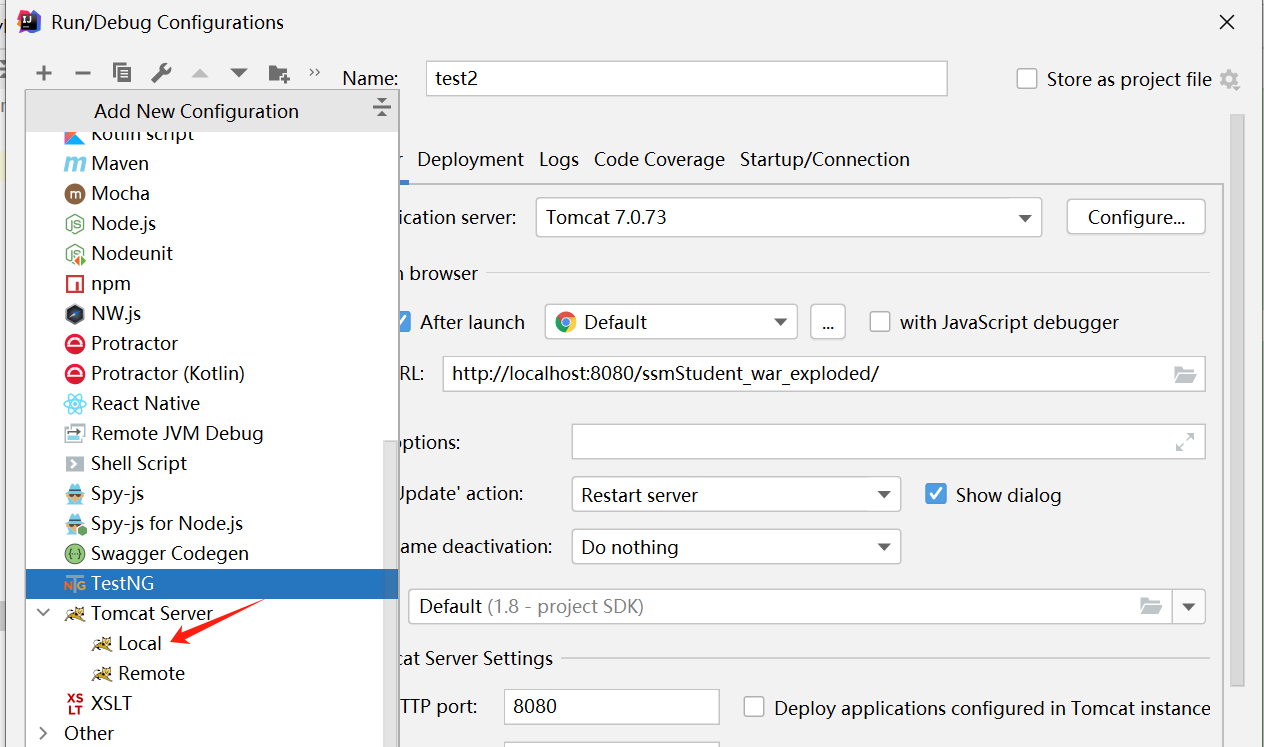The image size is (1264, 747).
Task: Click the Add New Configuration plus icon
Action: click(44, 73)
